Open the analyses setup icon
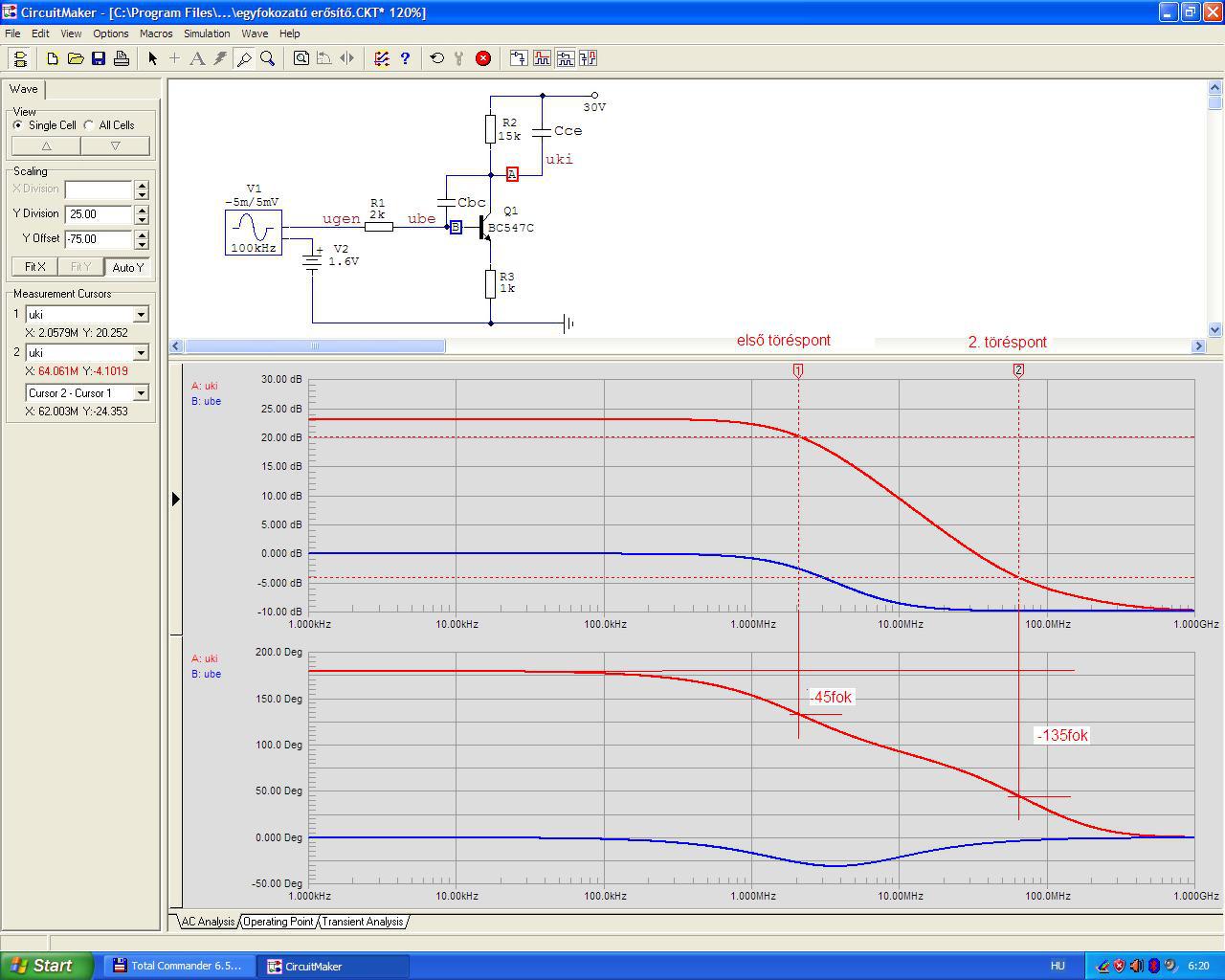The height and width of the screenshot is (980, 1225). [382, 58]
